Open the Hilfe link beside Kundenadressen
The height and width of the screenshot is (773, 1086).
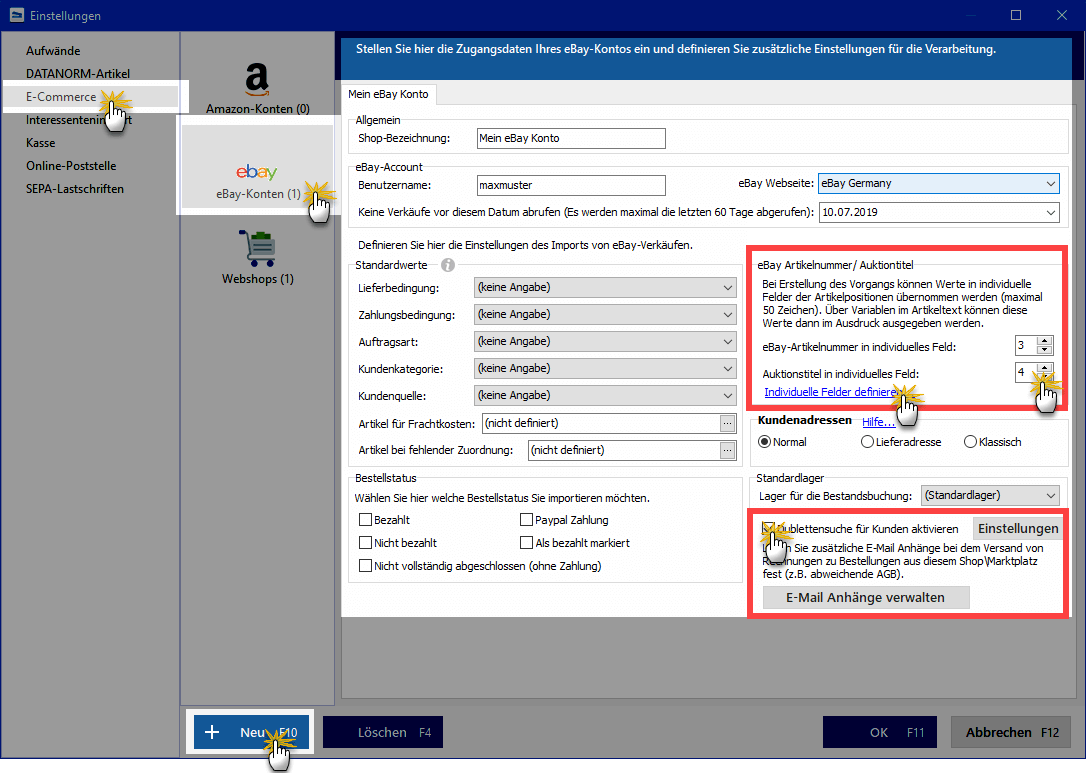pyautogui.click(x=878, y=422)
